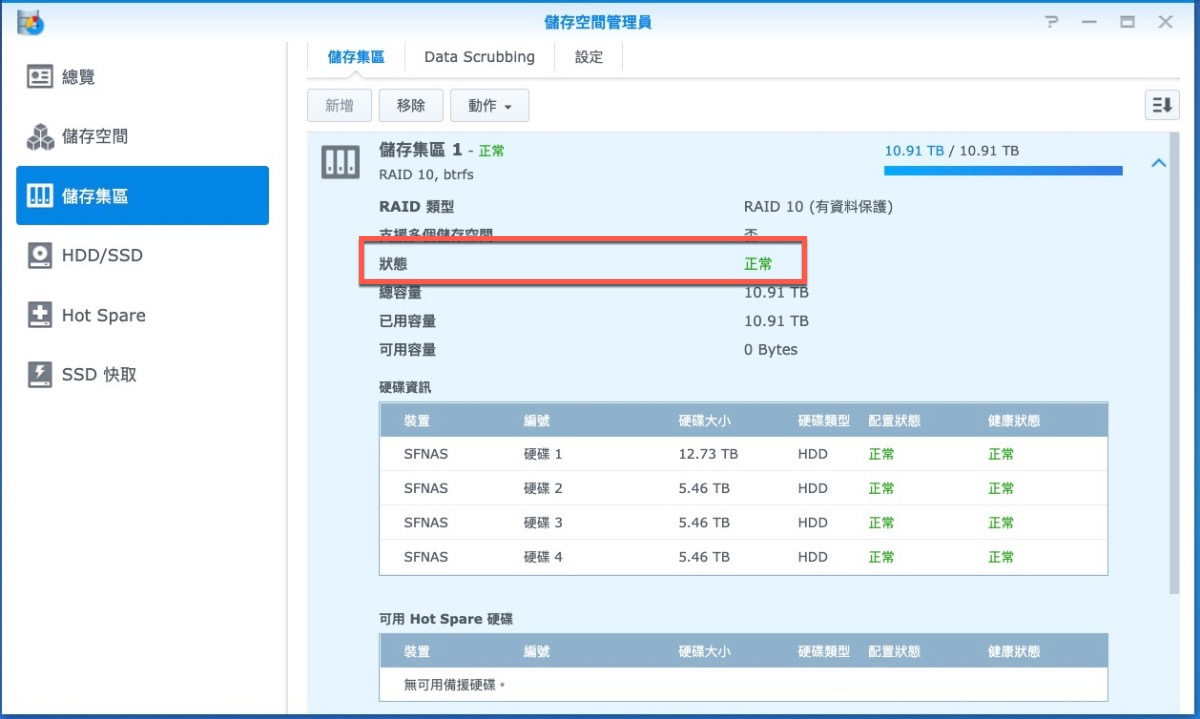Click the sort order icon button
The image size is (1200, 719).
[1161, 105]
